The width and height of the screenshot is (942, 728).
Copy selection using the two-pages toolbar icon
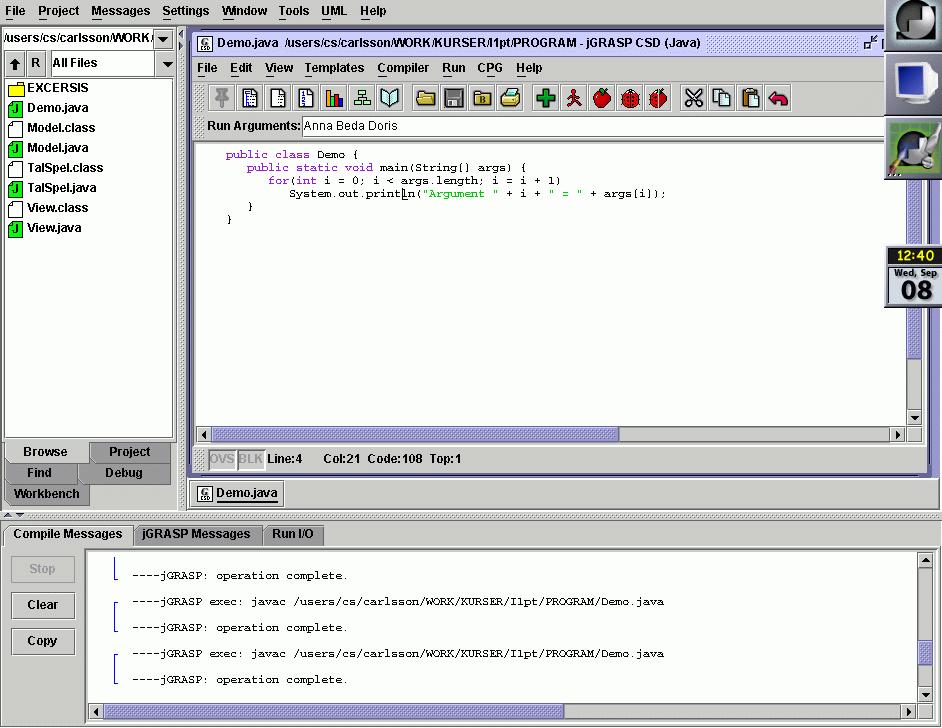tap(722, 98)
